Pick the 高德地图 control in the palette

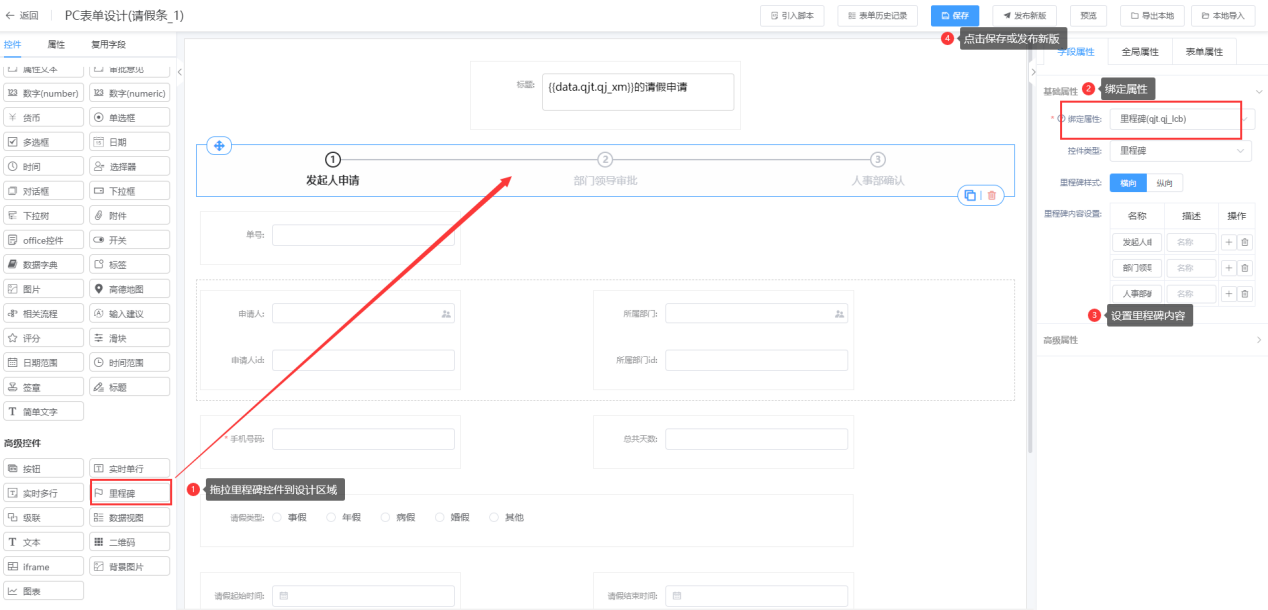130,289
